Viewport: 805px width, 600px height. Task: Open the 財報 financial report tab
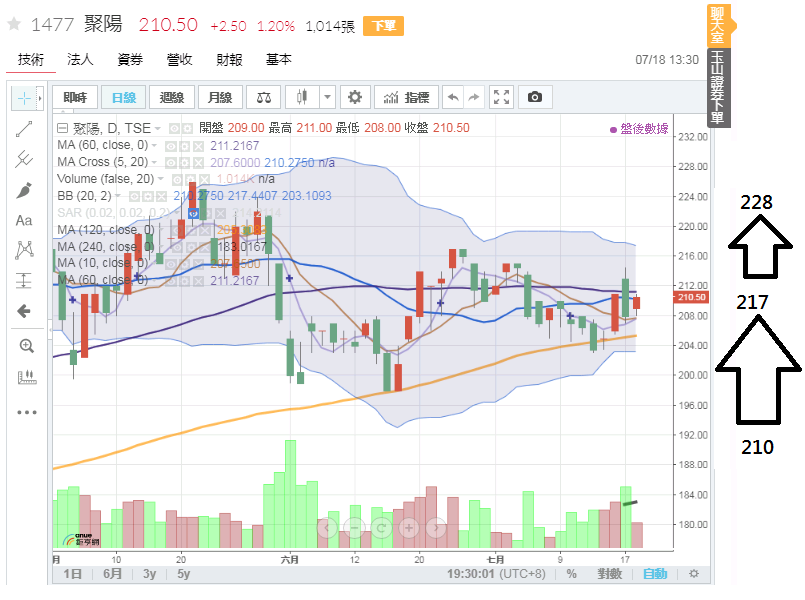(229, 60)
